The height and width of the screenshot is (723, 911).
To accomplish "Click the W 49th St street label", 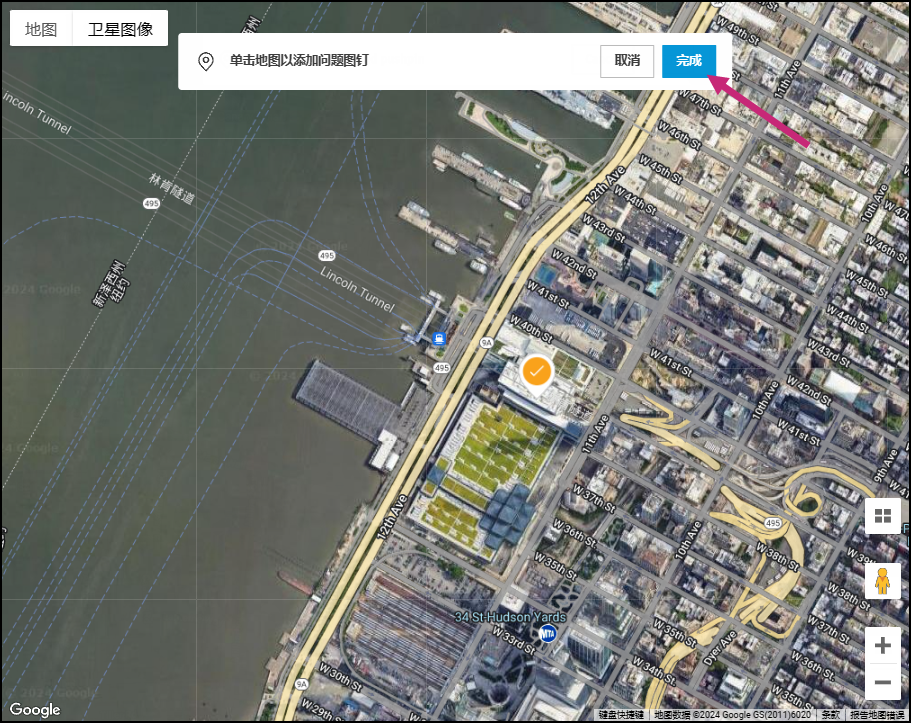I will [738, 30].
